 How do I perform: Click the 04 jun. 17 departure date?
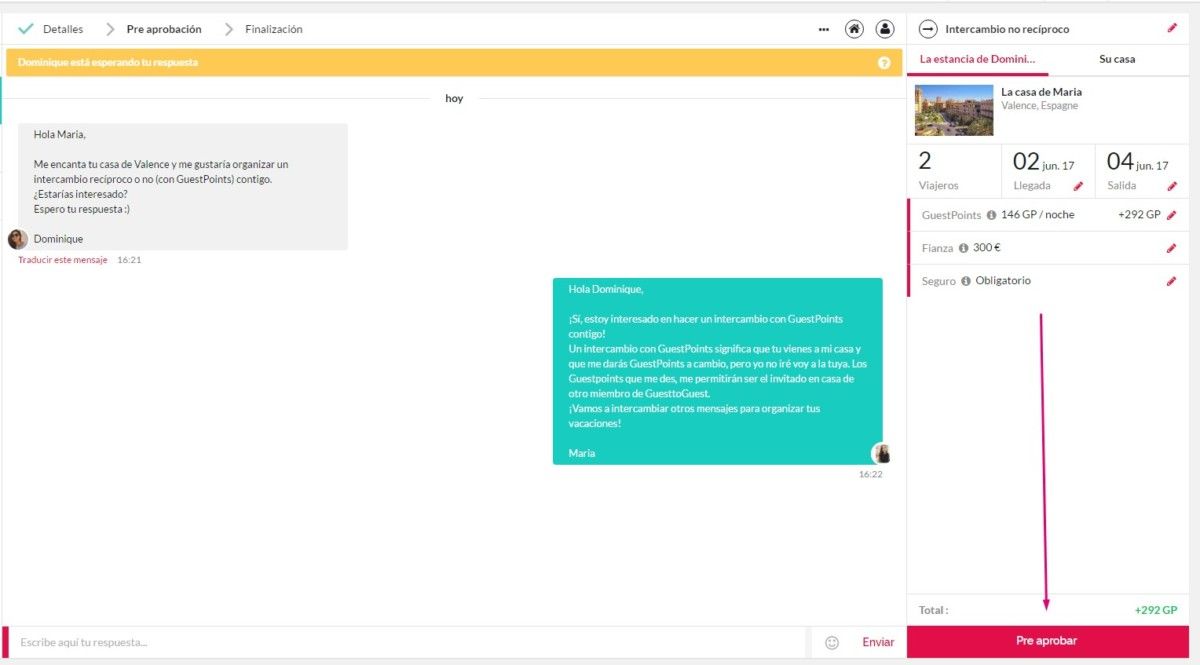tap(1137, 162)
